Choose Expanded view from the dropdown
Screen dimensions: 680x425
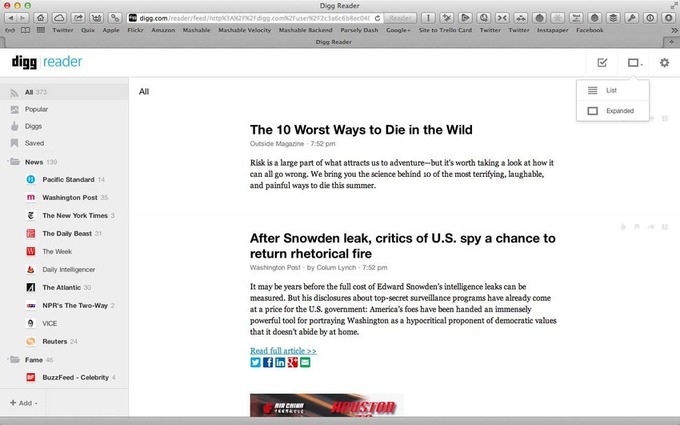(612, 111)
